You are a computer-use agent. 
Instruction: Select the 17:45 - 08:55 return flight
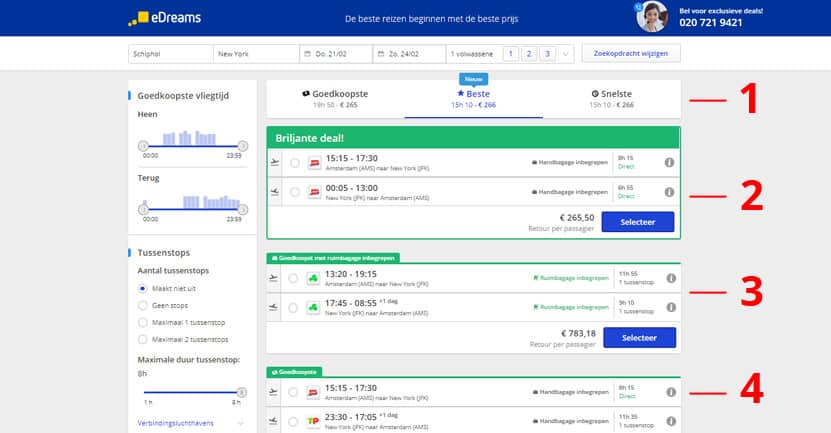point(293,308)
